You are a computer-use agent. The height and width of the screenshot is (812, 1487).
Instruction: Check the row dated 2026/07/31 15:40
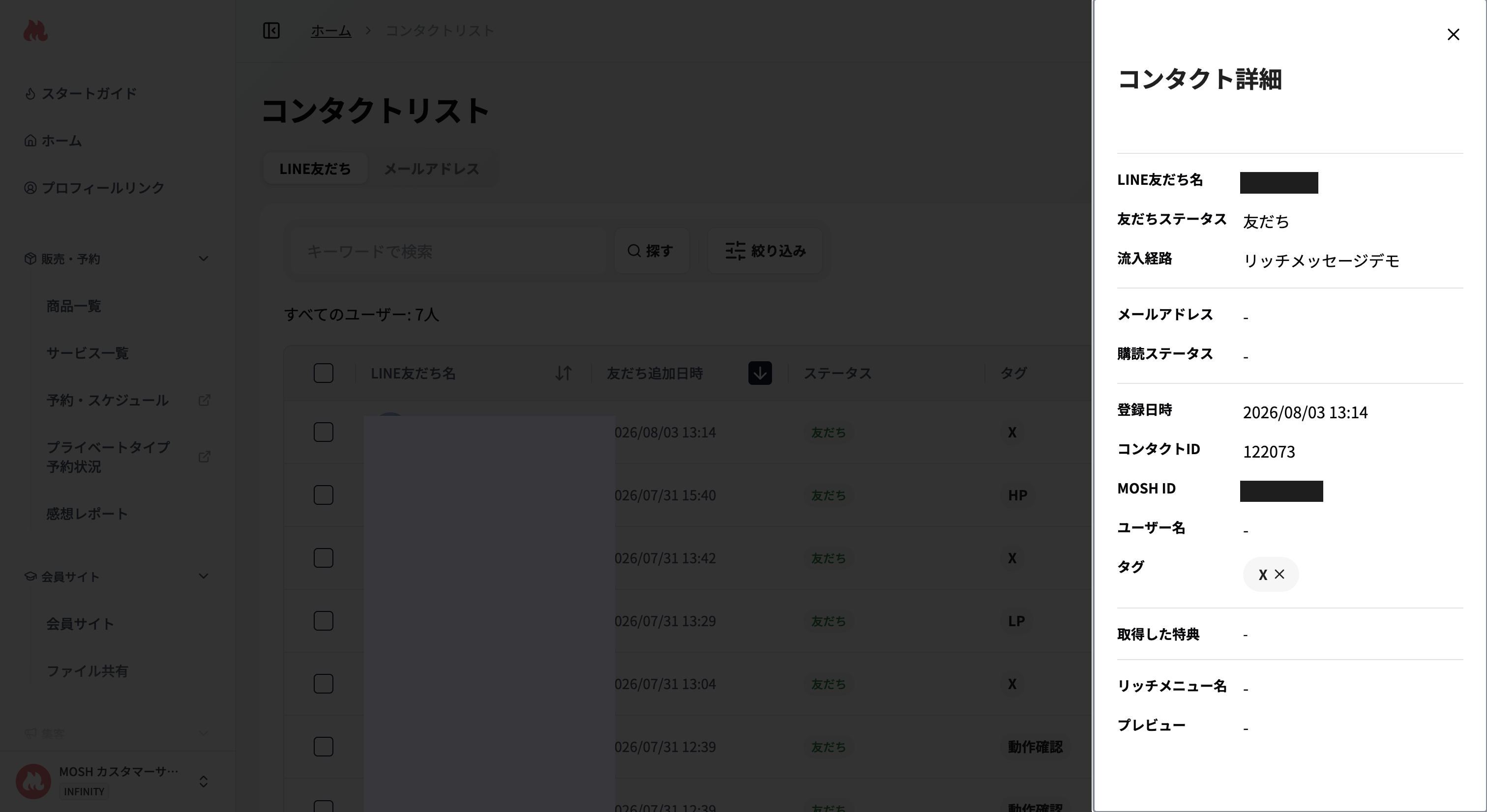click(x=323, y=495)
